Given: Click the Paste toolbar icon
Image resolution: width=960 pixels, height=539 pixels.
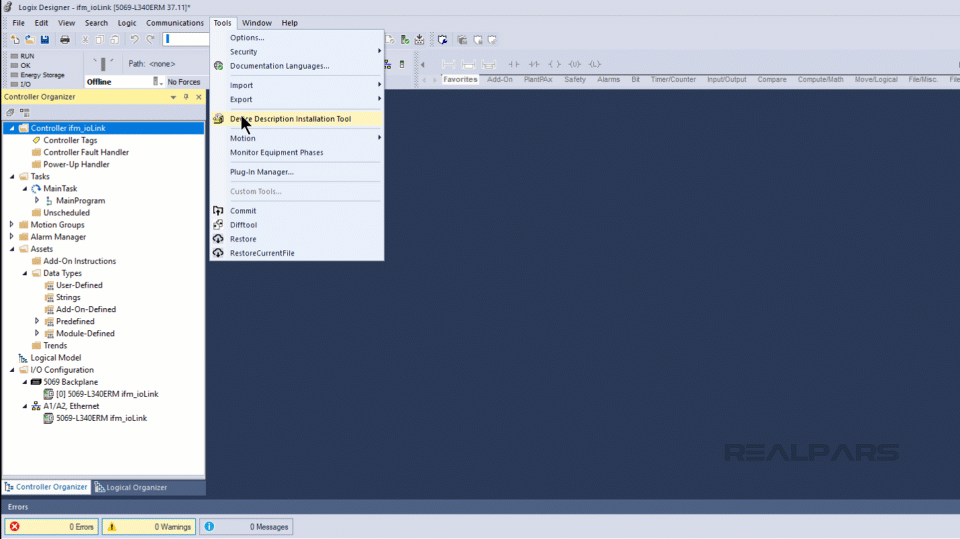Looking at the screenshot, I should pyautogui.click(x=114, y=40).
